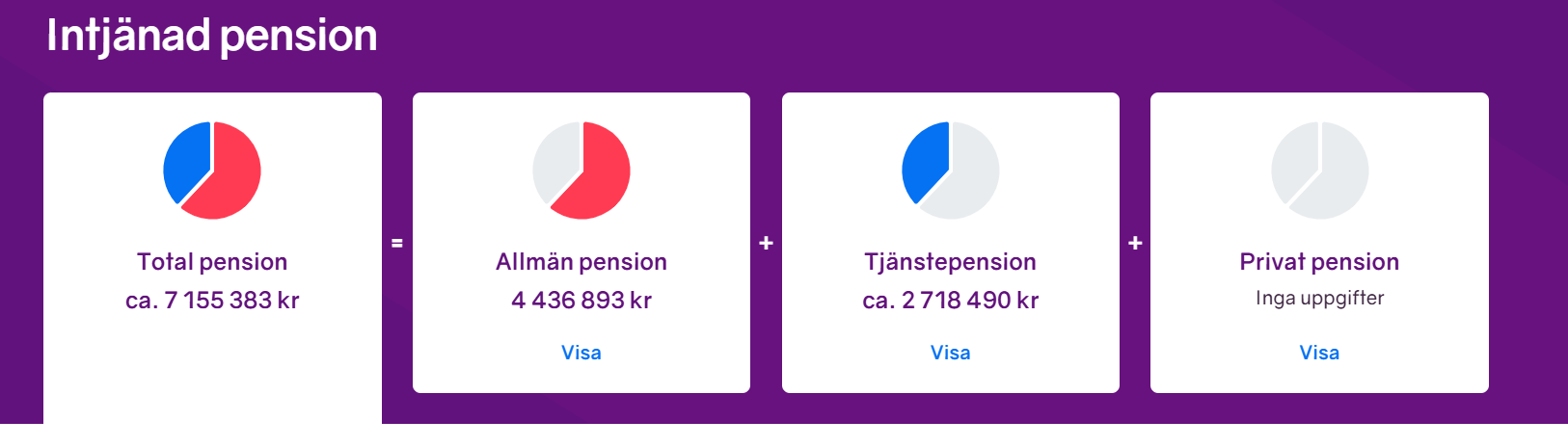
Task: Click the blue slice in Tjänstepension chart
Action: click(x=925, y=159)
